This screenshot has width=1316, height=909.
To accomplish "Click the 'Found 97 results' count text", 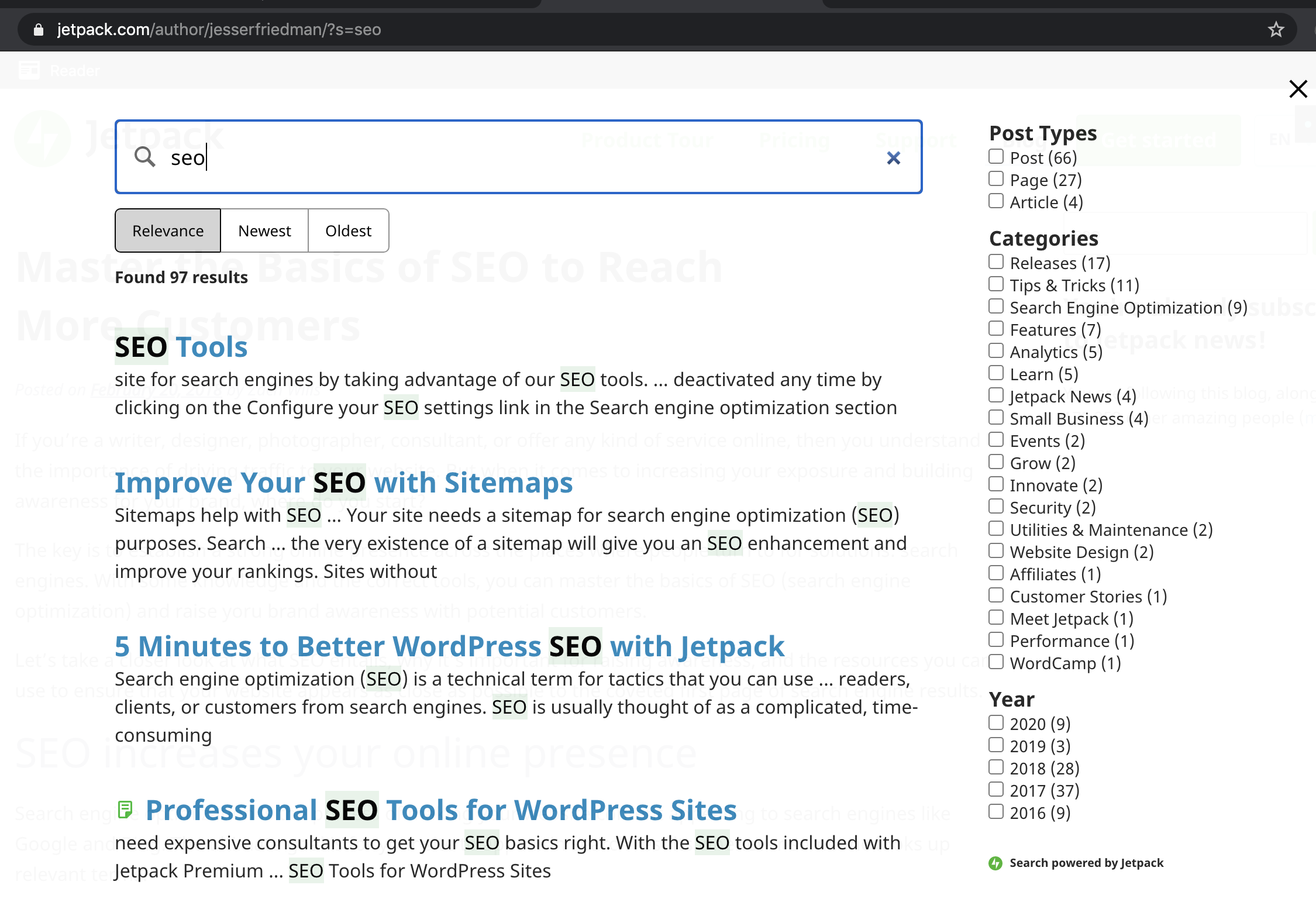I will tap(181, 277).
